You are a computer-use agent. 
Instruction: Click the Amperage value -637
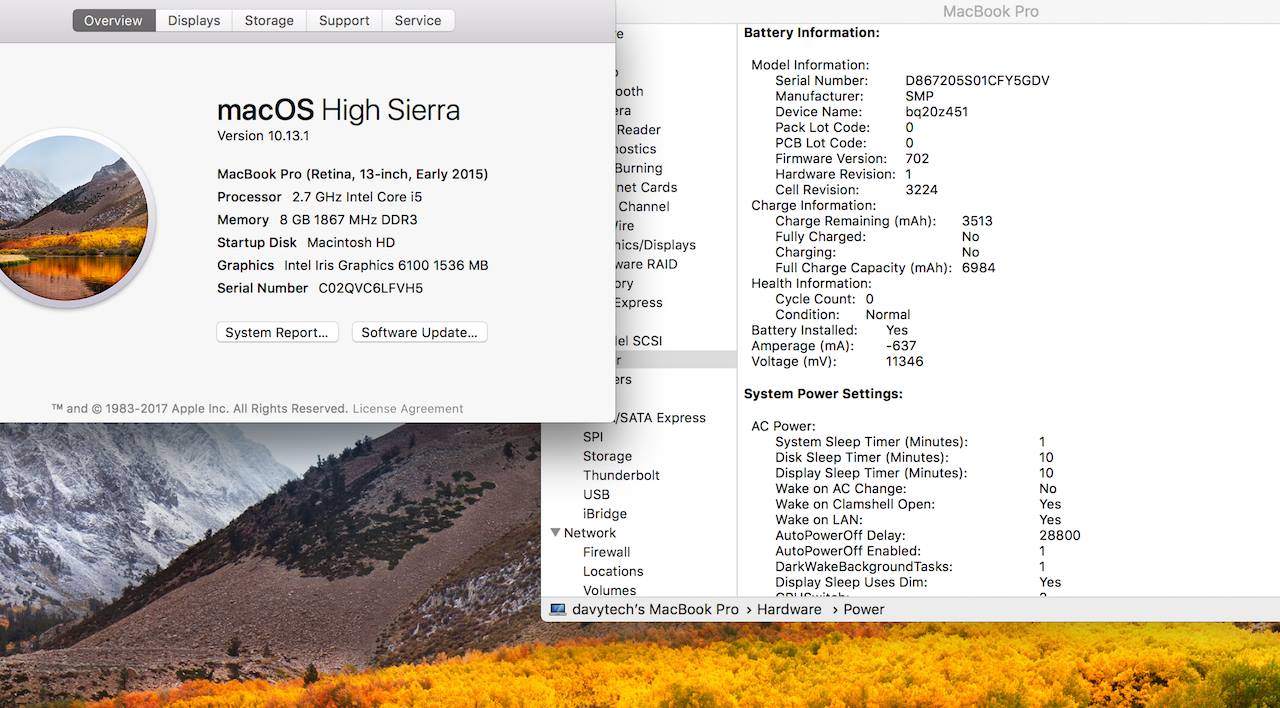[901, 346]
